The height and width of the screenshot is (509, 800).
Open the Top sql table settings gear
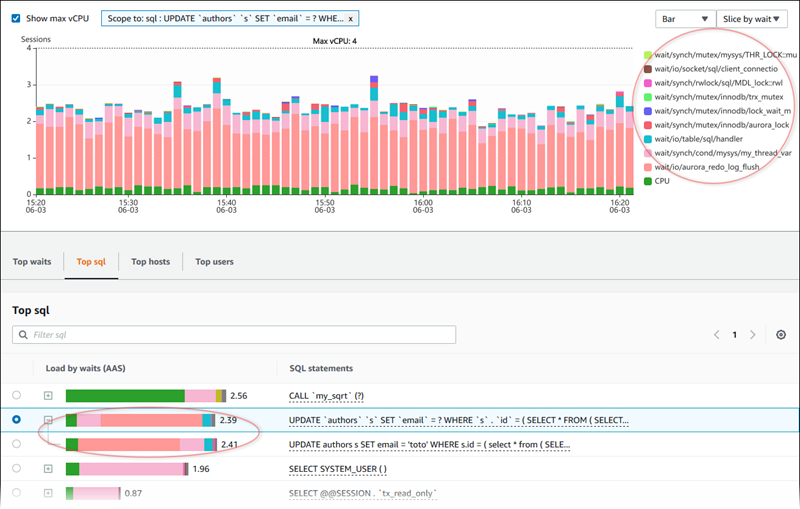(x=781, y=335)
